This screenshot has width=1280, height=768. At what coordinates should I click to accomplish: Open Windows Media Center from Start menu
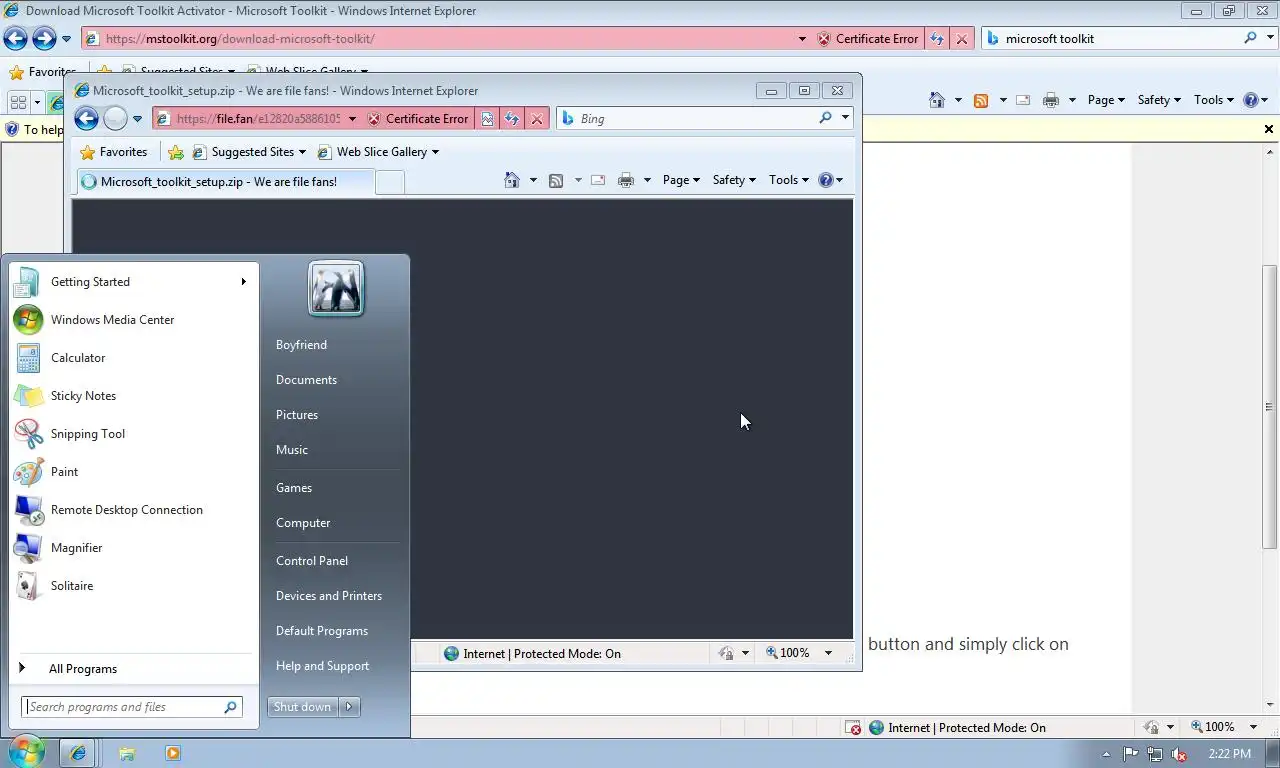coord(112,320)
